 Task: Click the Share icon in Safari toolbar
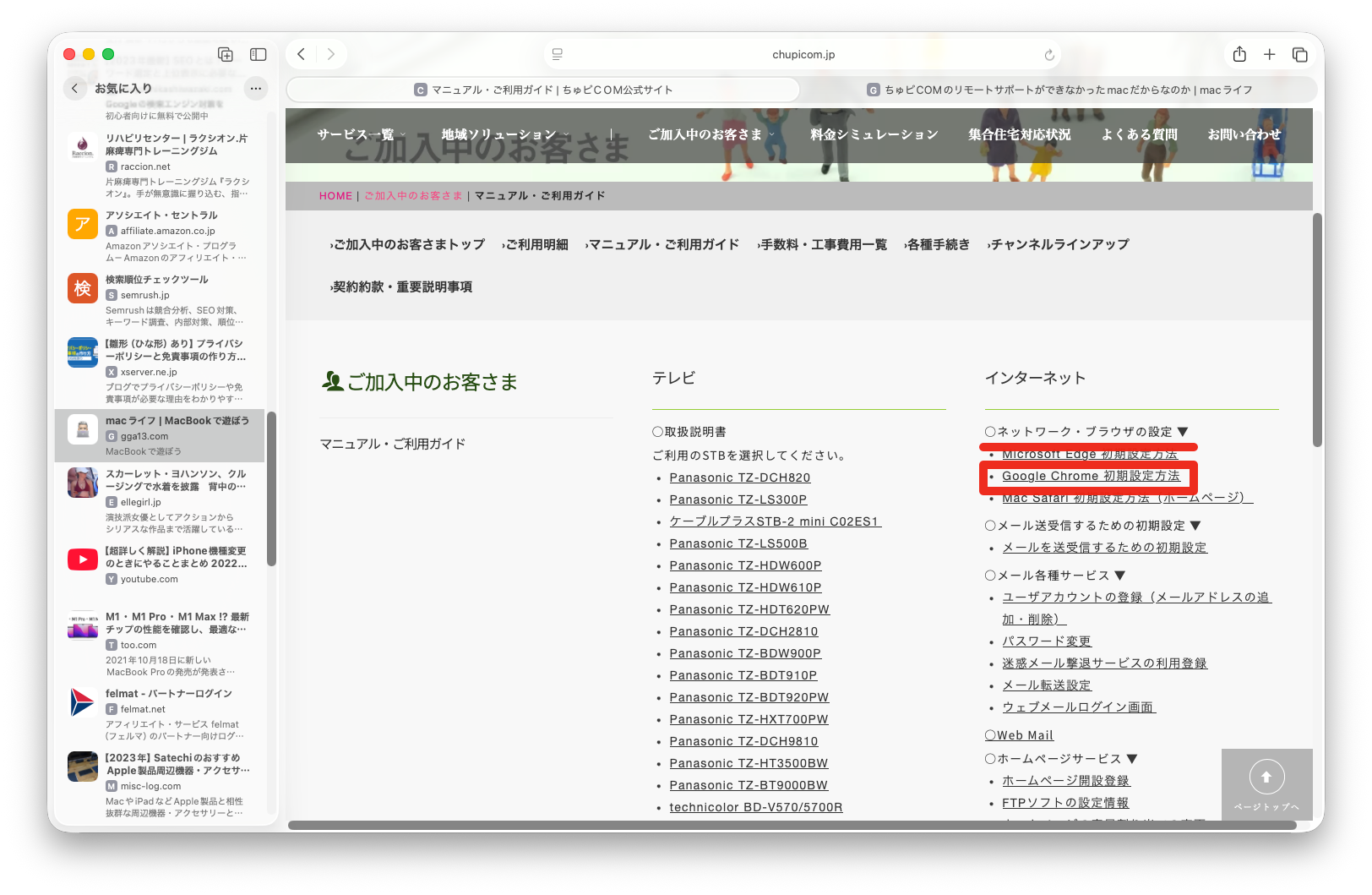[x=1239, y=54]
